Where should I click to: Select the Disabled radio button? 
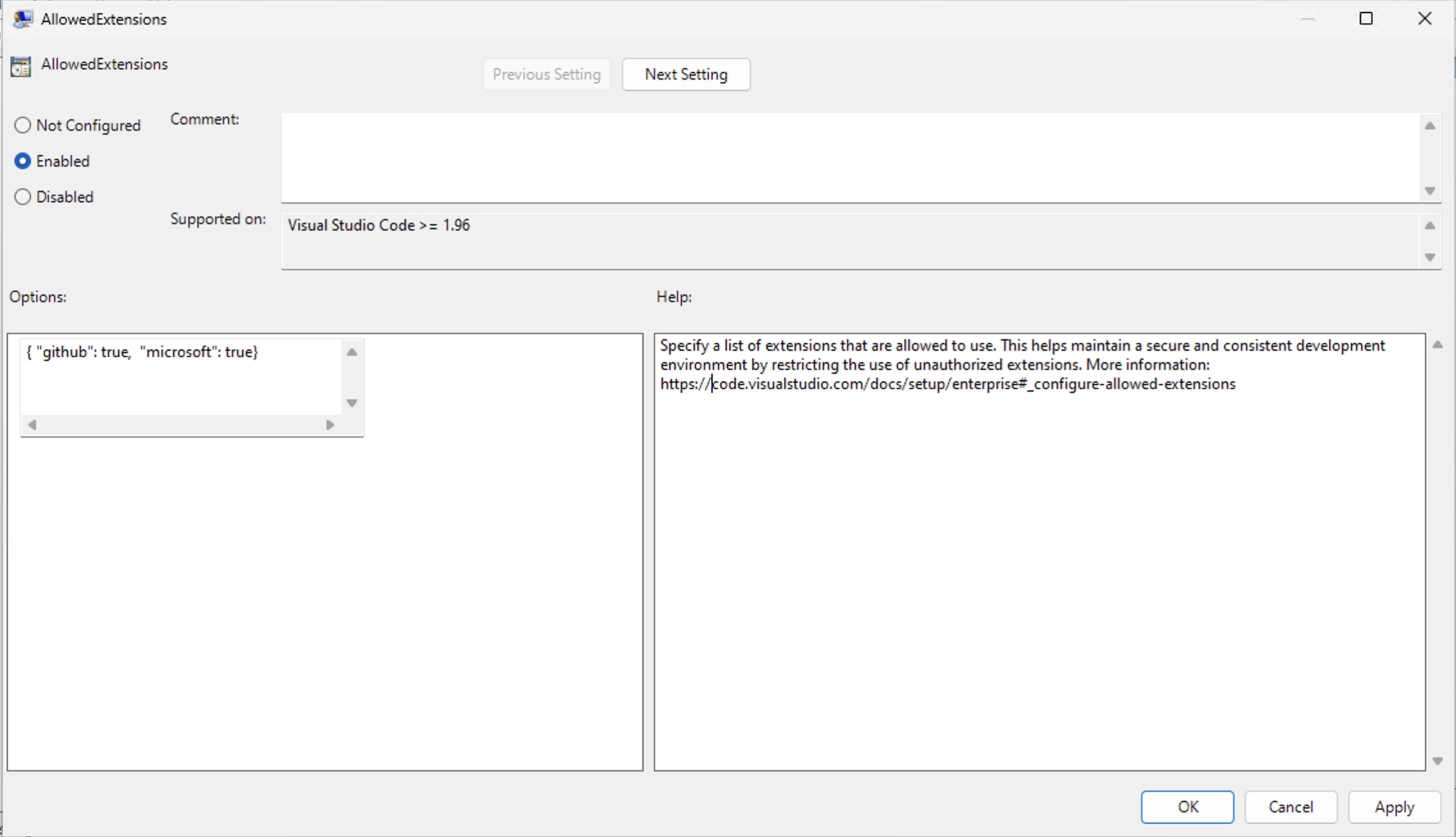coord(22,197)
